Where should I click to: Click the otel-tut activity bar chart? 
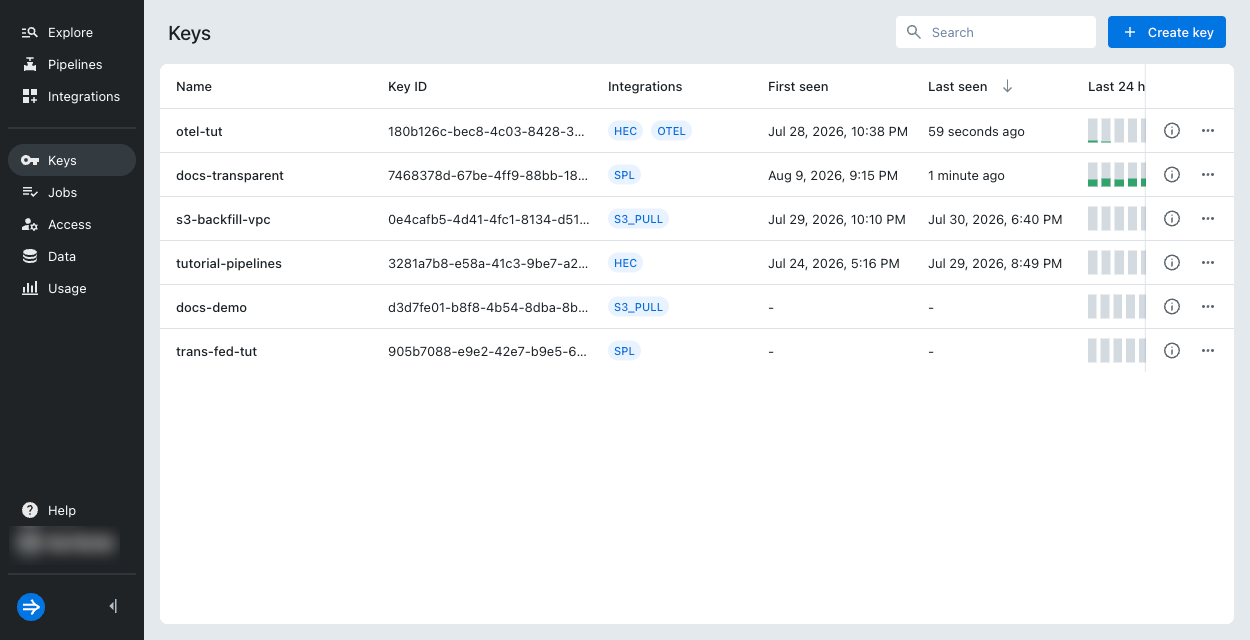pos(1116,131)
